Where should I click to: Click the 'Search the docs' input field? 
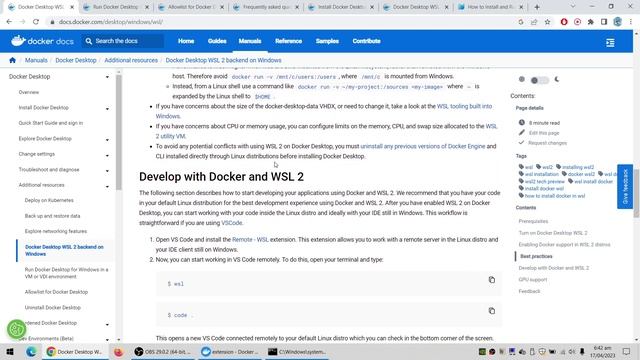pyautogui.click(x=122, y=41)
